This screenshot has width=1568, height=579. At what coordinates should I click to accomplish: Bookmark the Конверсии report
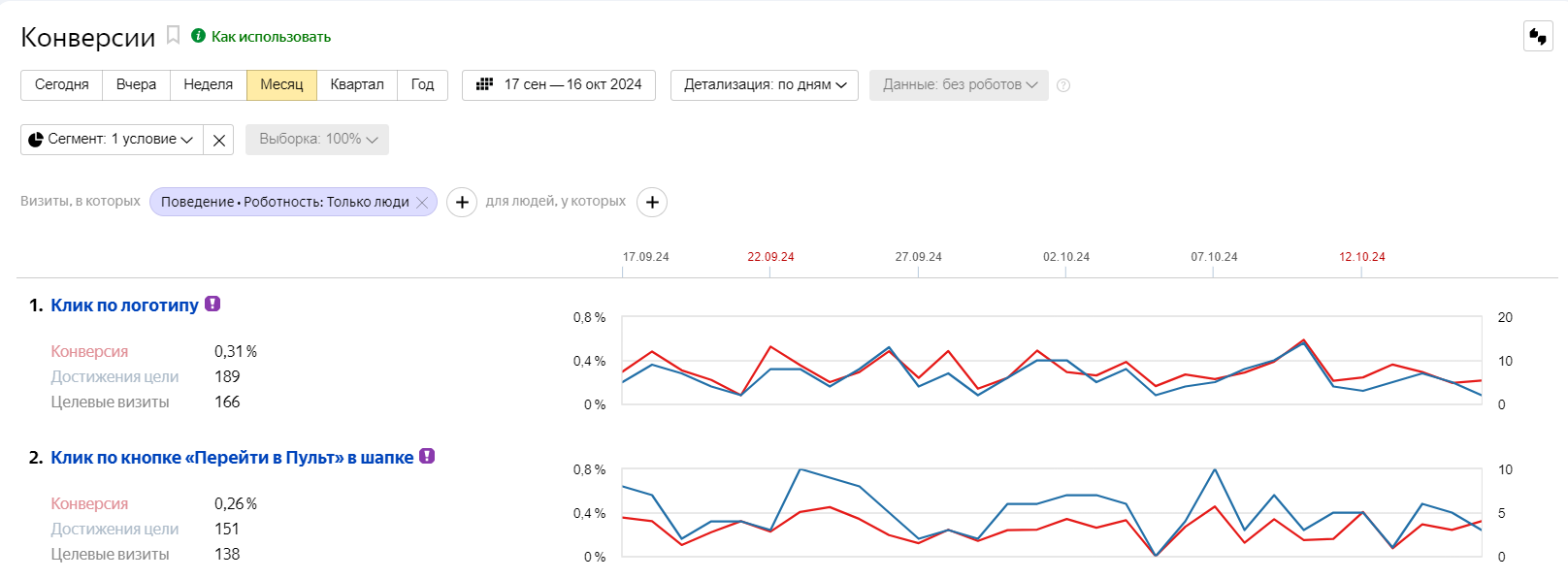point(174,36)
